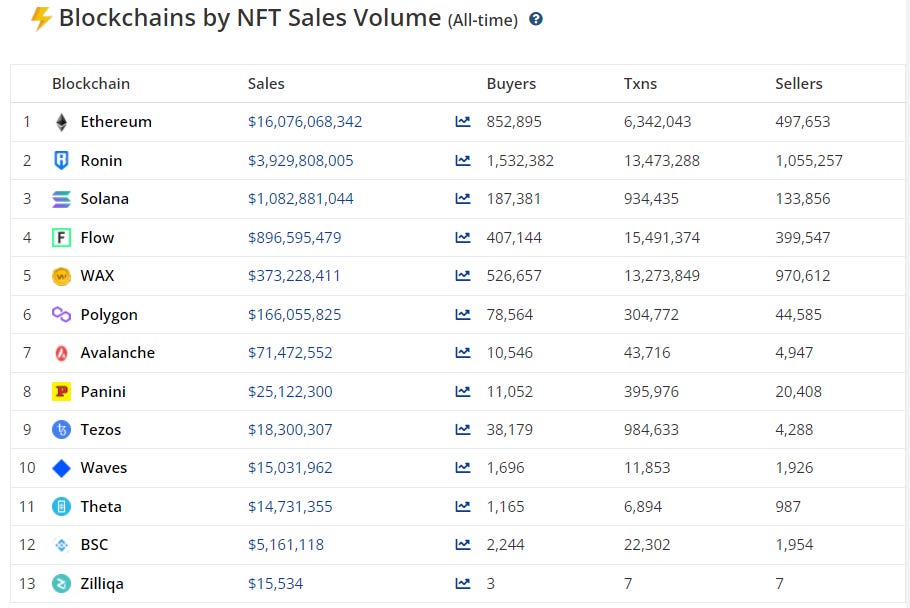Open the Avalanche blockchain name link

pos(118,353)
